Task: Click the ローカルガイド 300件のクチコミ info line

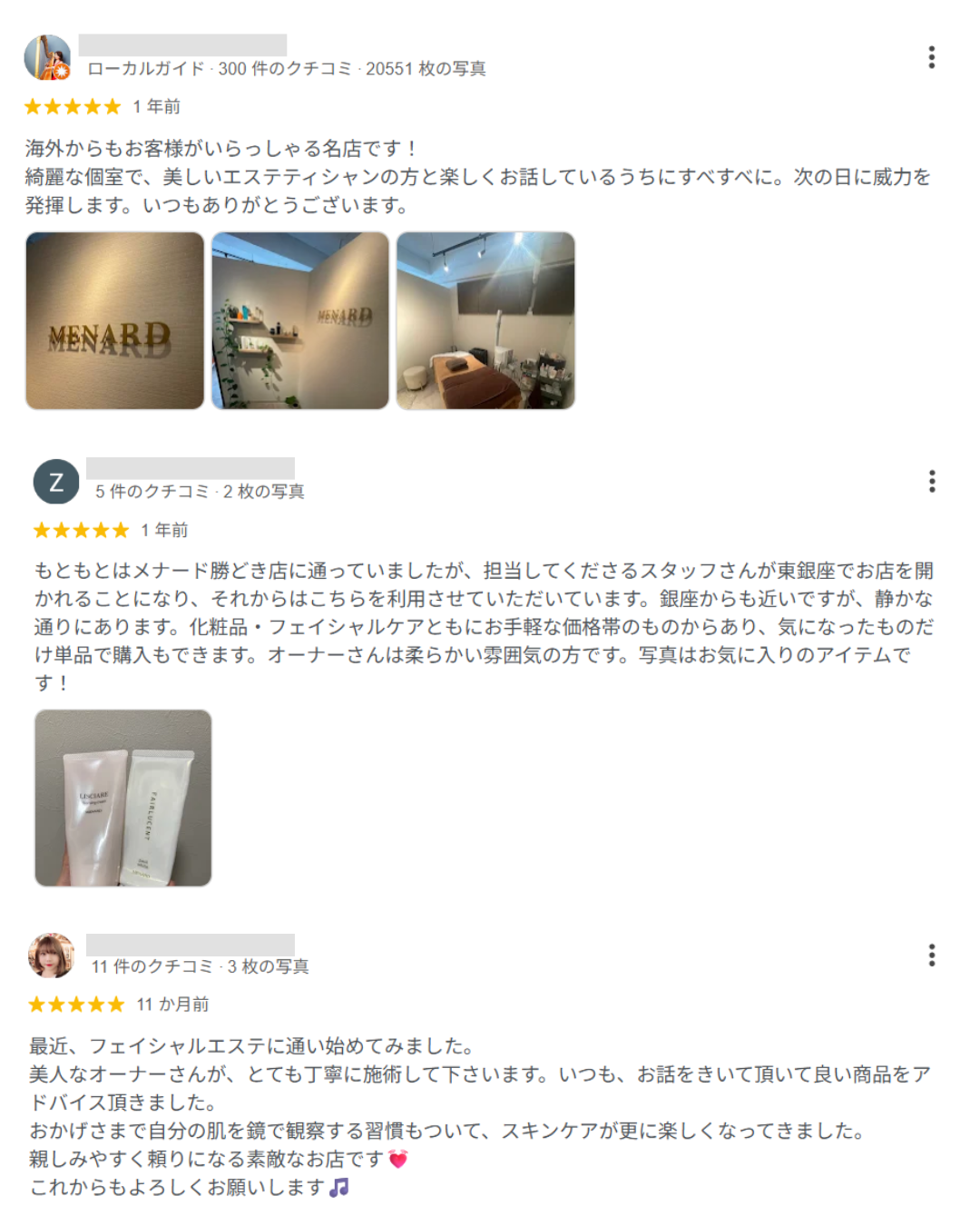Action: pyautogui.click(x=287, y=69)
